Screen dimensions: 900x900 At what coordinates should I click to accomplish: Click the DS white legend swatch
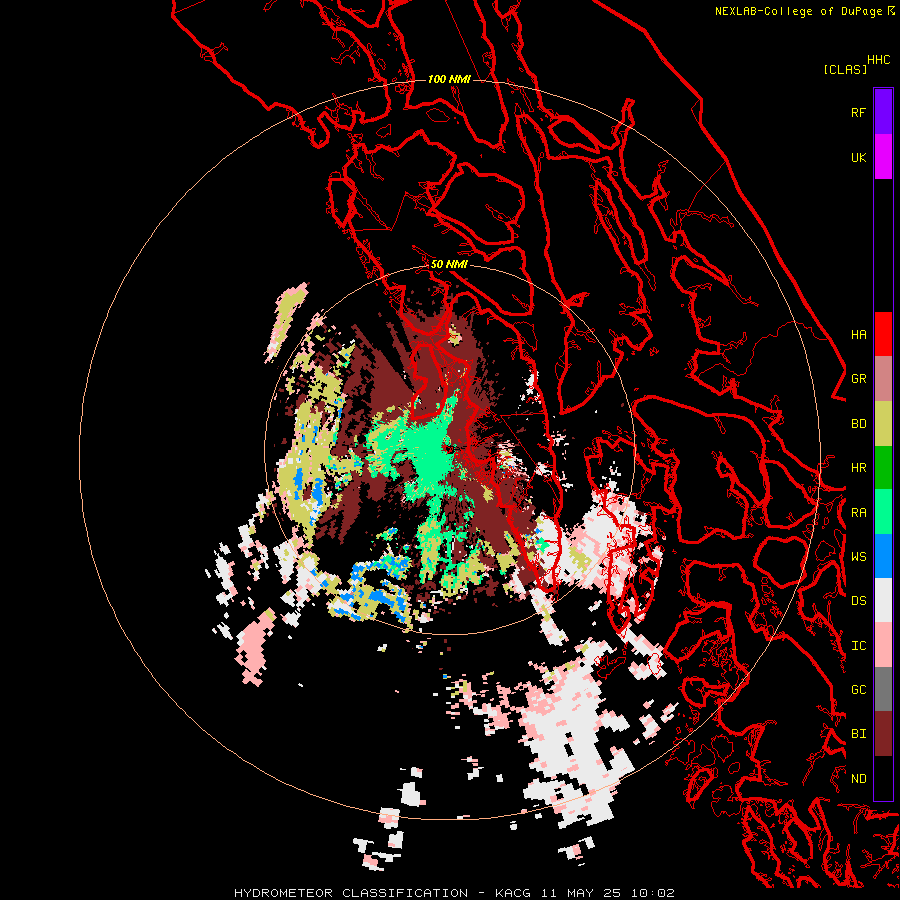pyautogui.click(x=883, y=600)
